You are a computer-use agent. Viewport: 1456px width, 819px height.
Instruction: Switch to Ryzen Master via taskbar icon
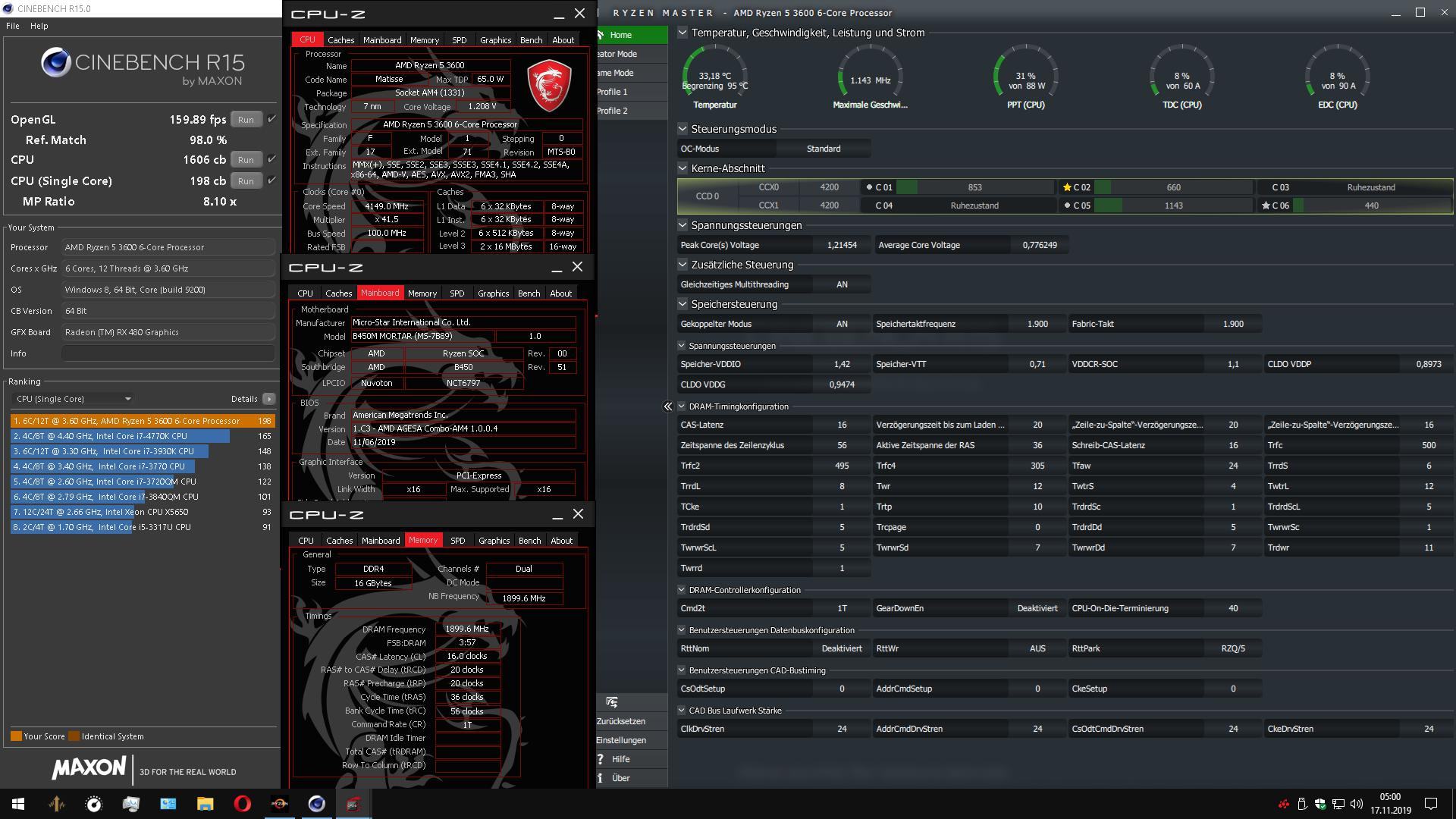coord(280,804)
